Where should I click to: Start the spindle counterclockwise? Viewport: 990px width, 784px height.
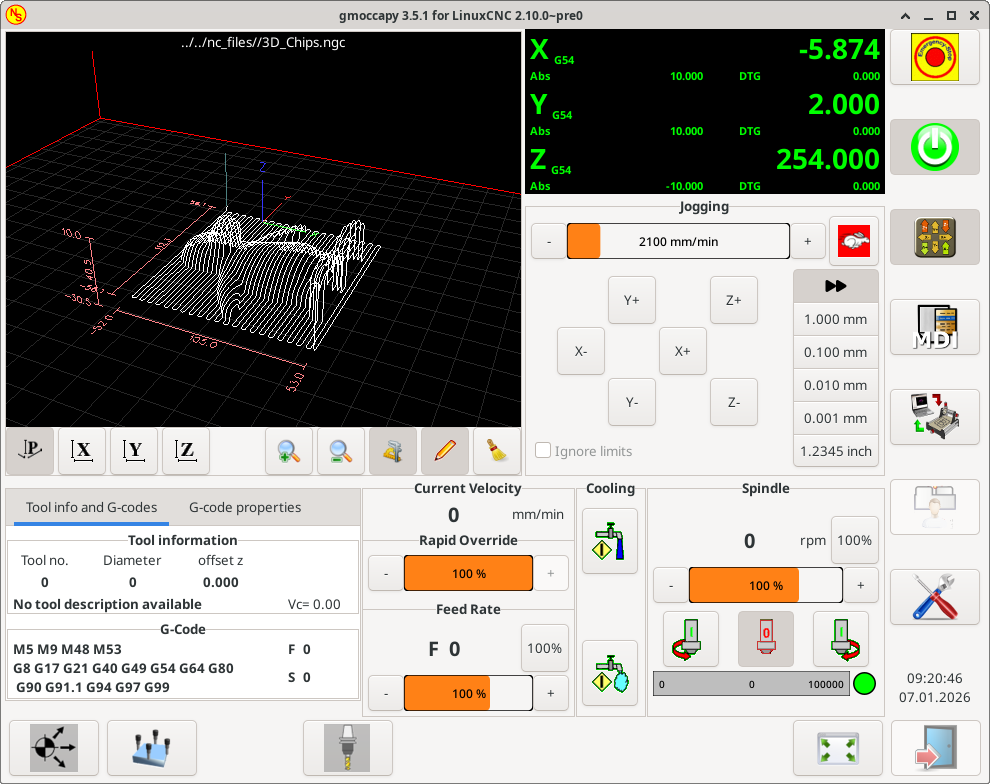tap(689, 637)
